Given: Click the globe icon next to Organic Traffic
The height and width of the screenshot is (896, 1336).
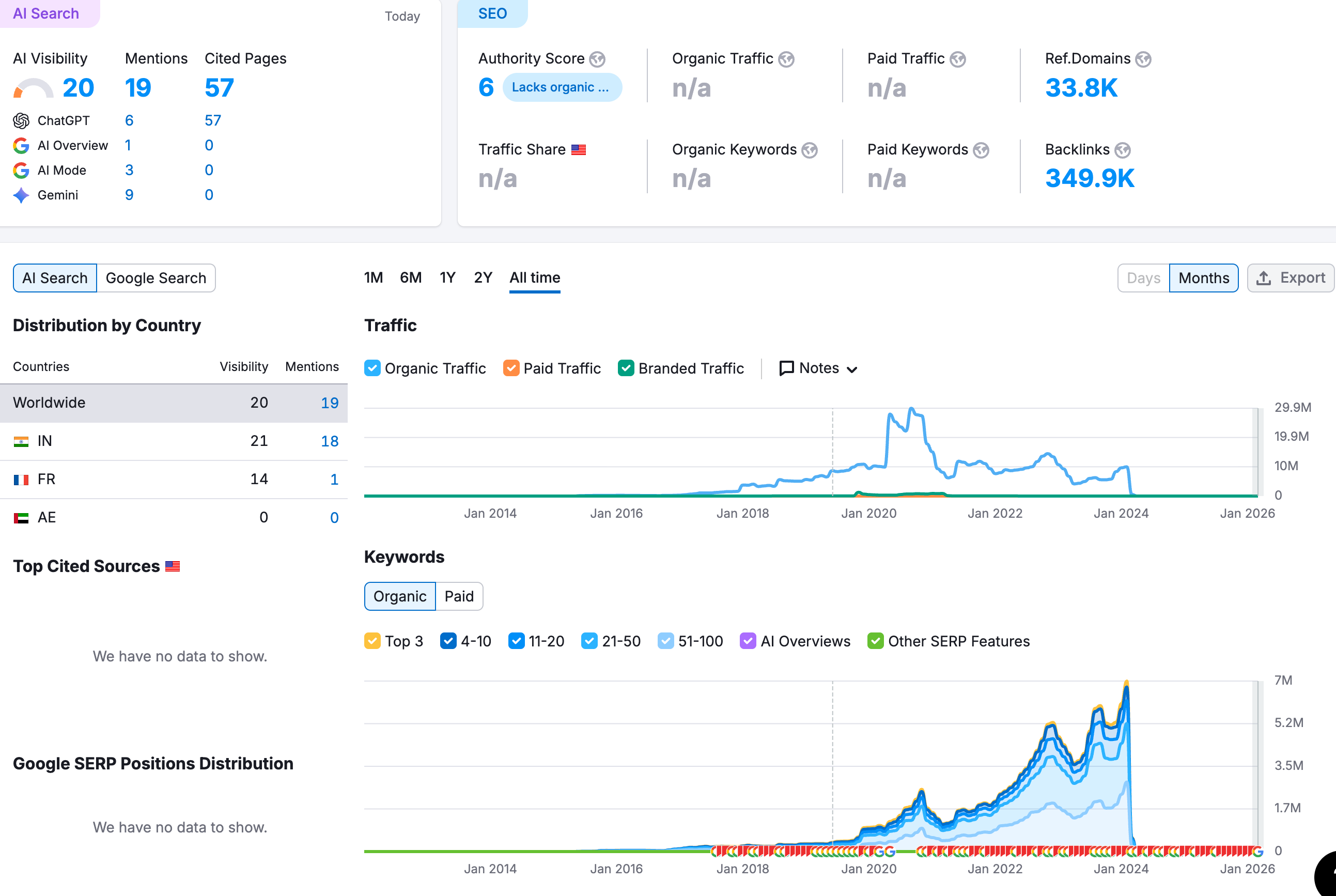Looking at the screenshot, I should tap(786, 59).
